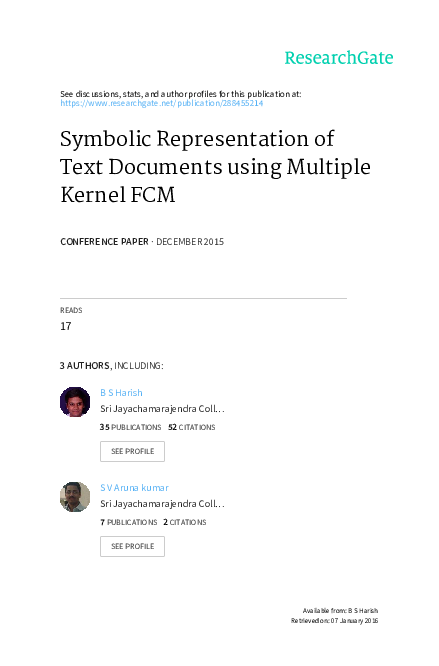Click the 2 CITATIONS count for Aruna kumar
The width and height of the screenshot is (439, 666).
point(185,522)
